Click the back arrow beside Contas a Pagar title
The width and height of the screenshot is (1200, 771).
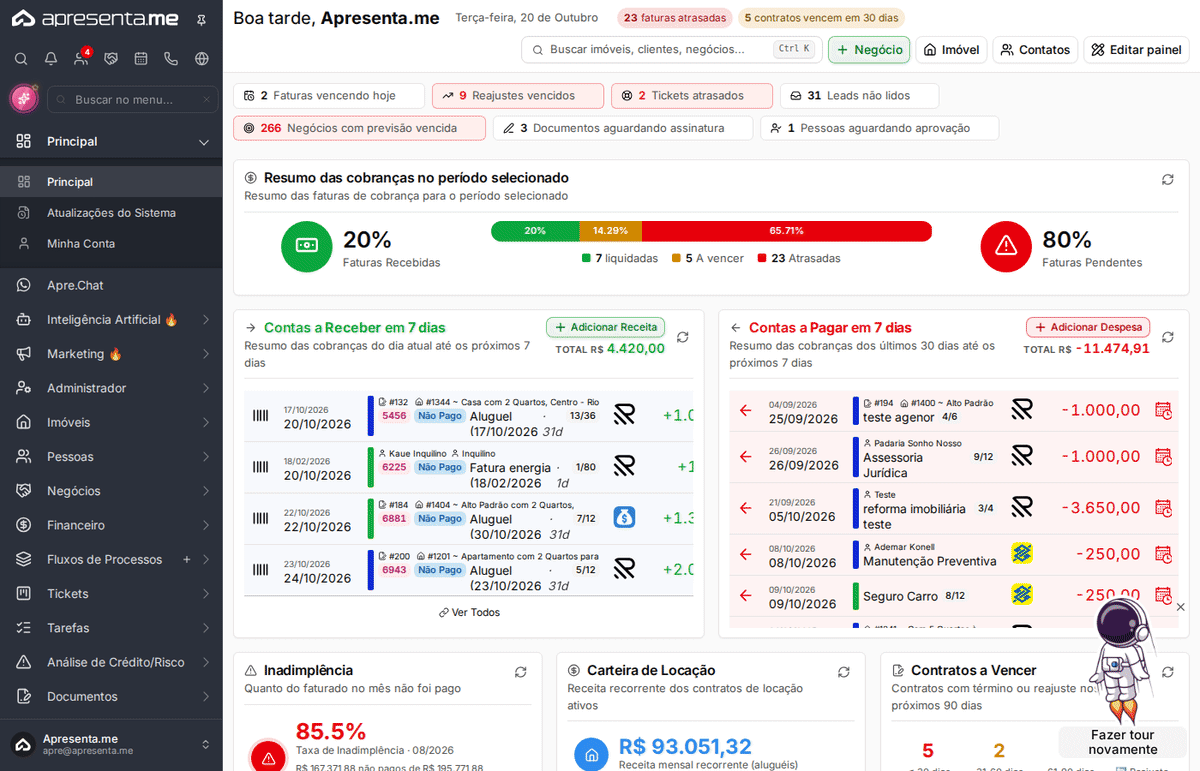tap(736, 327)
